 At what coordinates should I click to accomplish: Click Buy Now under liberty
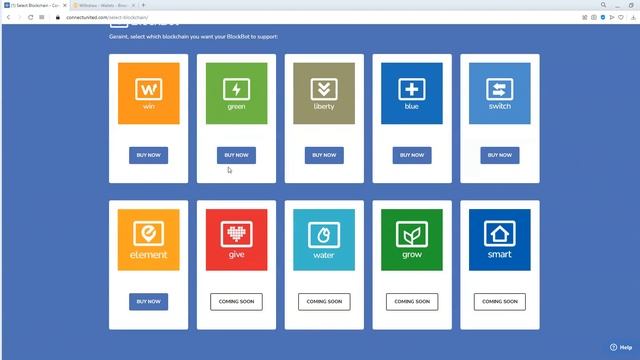pyautogui.click(x=324, y=155)
